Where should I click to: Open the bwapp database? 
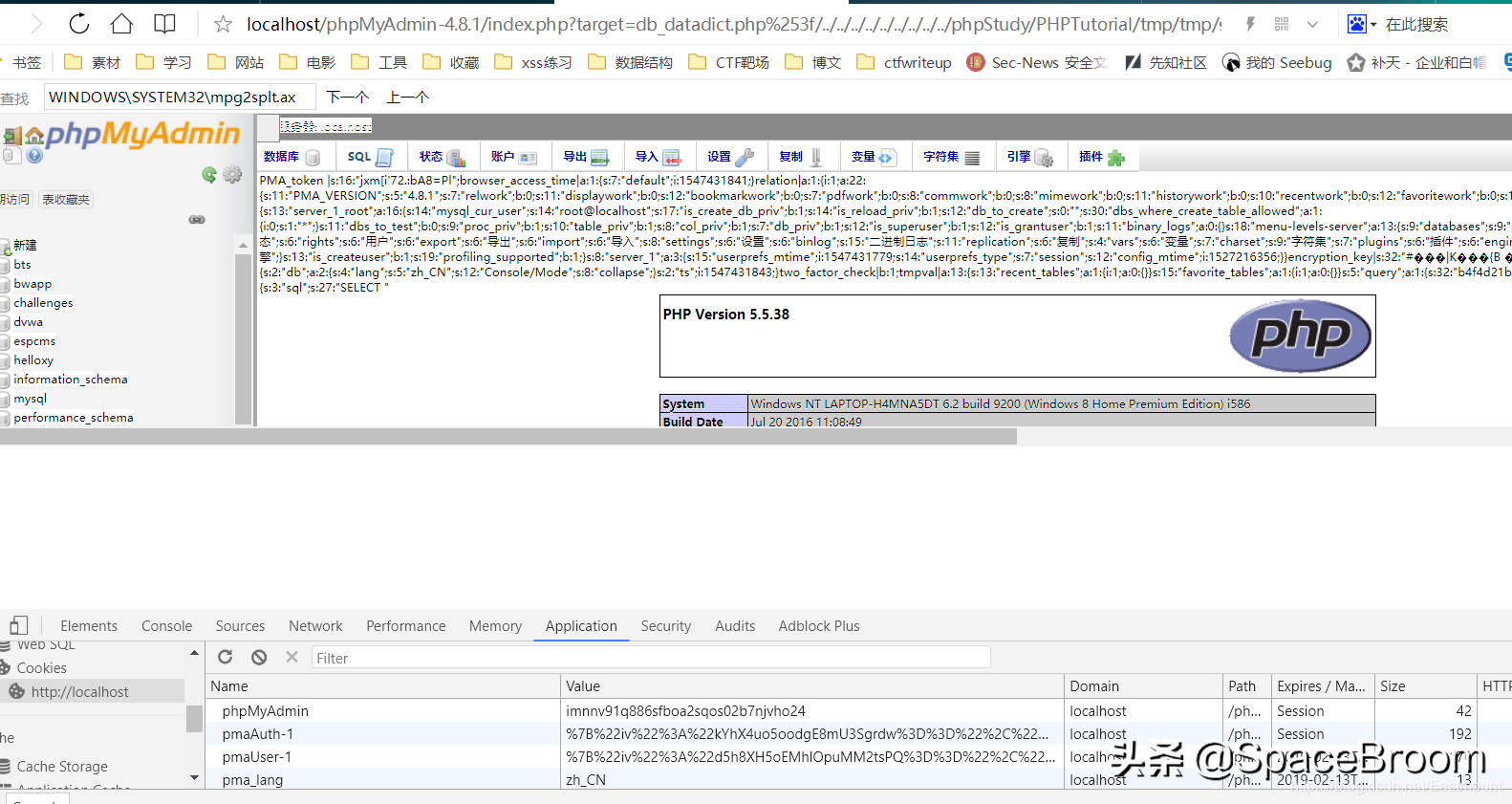pos(32,283)
